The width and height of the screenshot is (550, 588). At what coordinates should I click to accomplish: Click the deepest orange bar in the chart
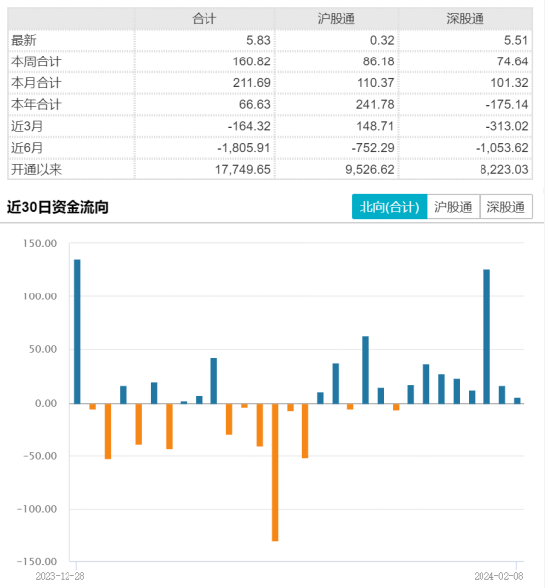pos(275,472)
